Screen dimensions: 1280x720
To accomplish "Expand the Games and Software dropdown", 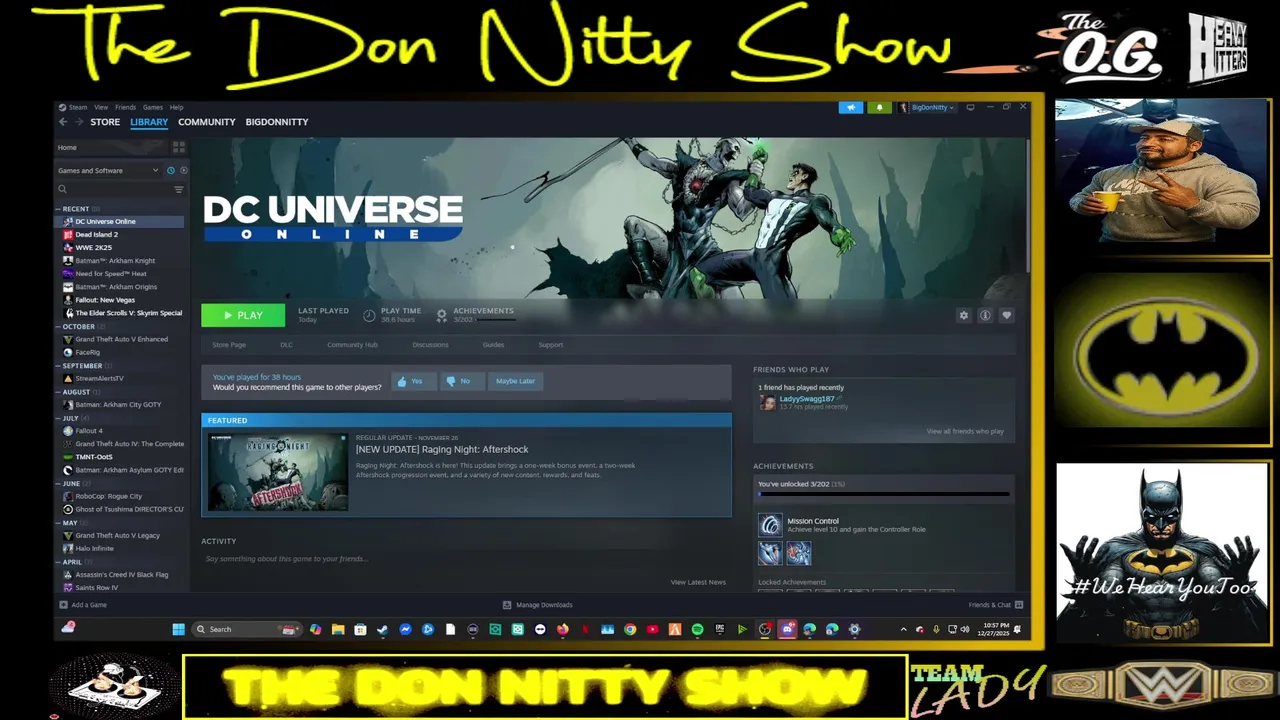I will point(108,171).
